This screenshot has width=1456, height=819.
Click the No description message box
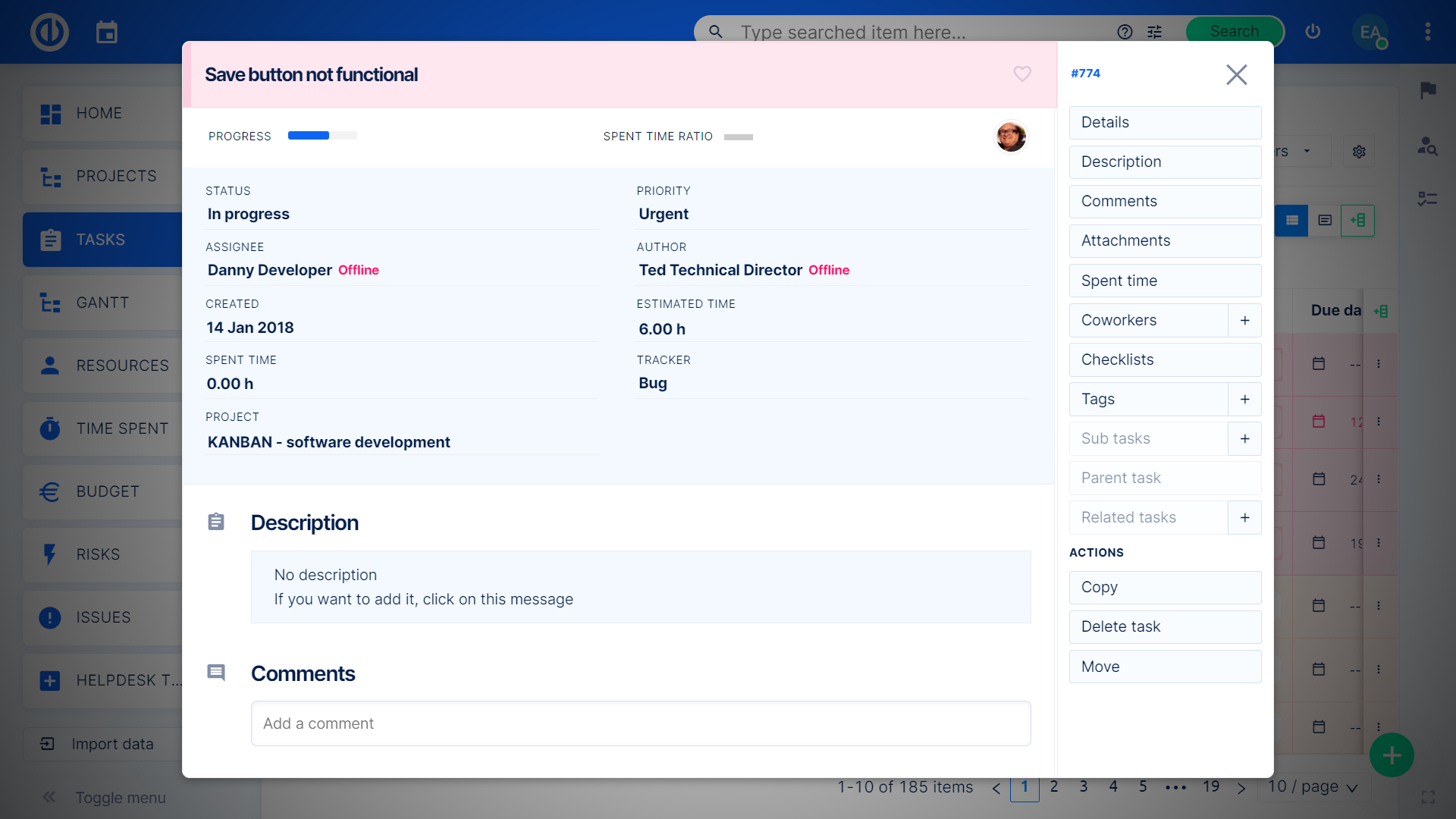[x=641, y=587]
